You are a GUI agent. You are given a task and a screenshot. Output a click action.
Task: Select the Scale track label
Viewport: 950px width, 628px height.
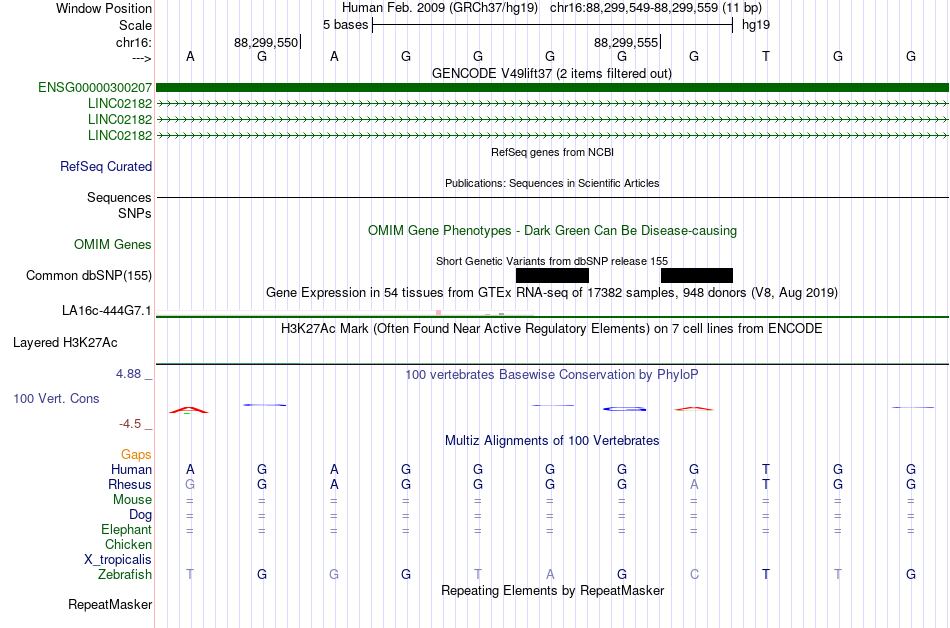pos(135,25)
